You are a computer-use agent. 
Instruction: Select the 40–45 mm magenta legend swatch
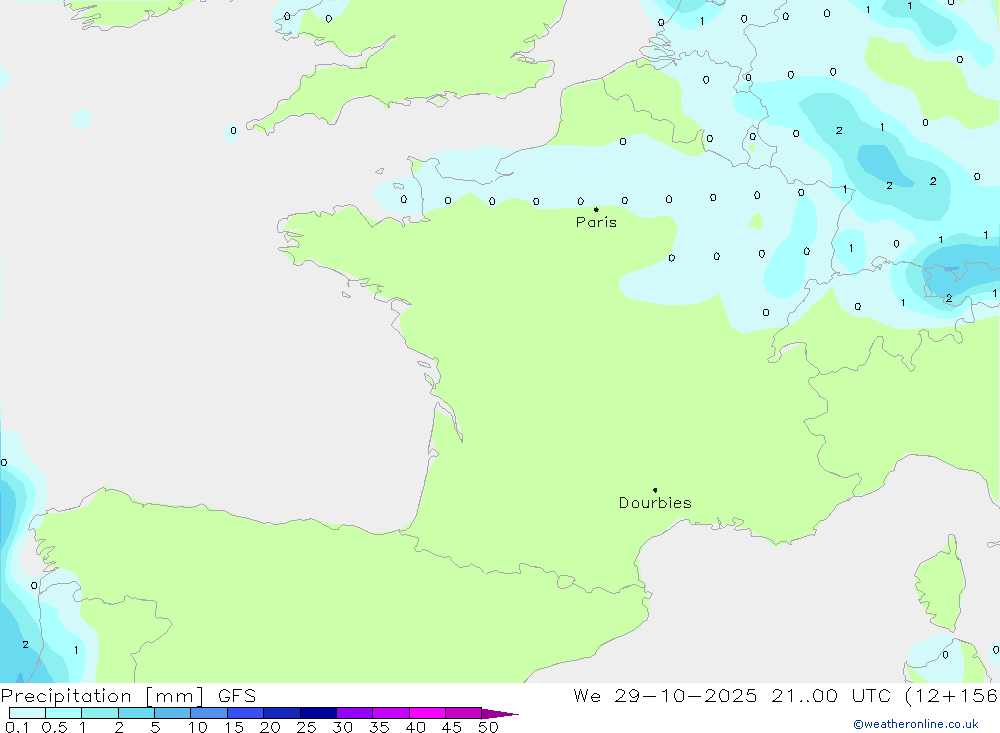pyautogui.click(x=427, y=713)
